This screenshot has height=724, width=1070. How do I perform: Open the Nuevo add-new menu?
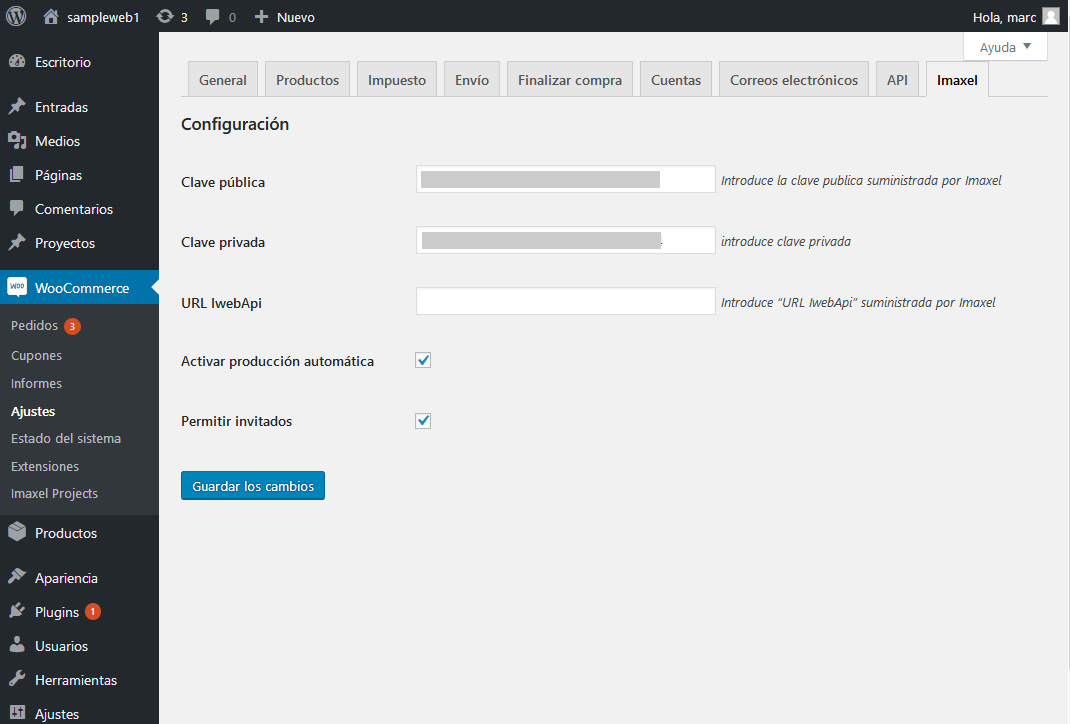pos(285,17)
